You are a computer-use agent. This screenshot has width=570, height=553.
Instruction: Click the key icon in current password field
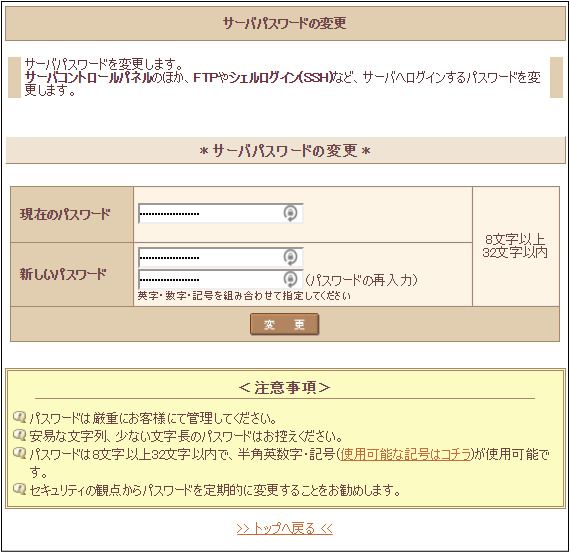point(290,213)
